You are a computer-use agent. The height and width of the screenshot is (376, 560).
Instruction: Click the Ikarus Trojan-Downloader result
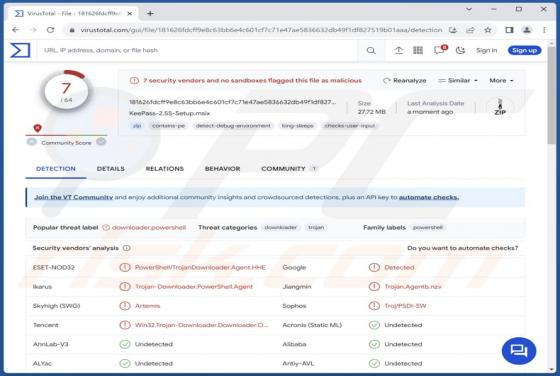(x=194, y=287)
